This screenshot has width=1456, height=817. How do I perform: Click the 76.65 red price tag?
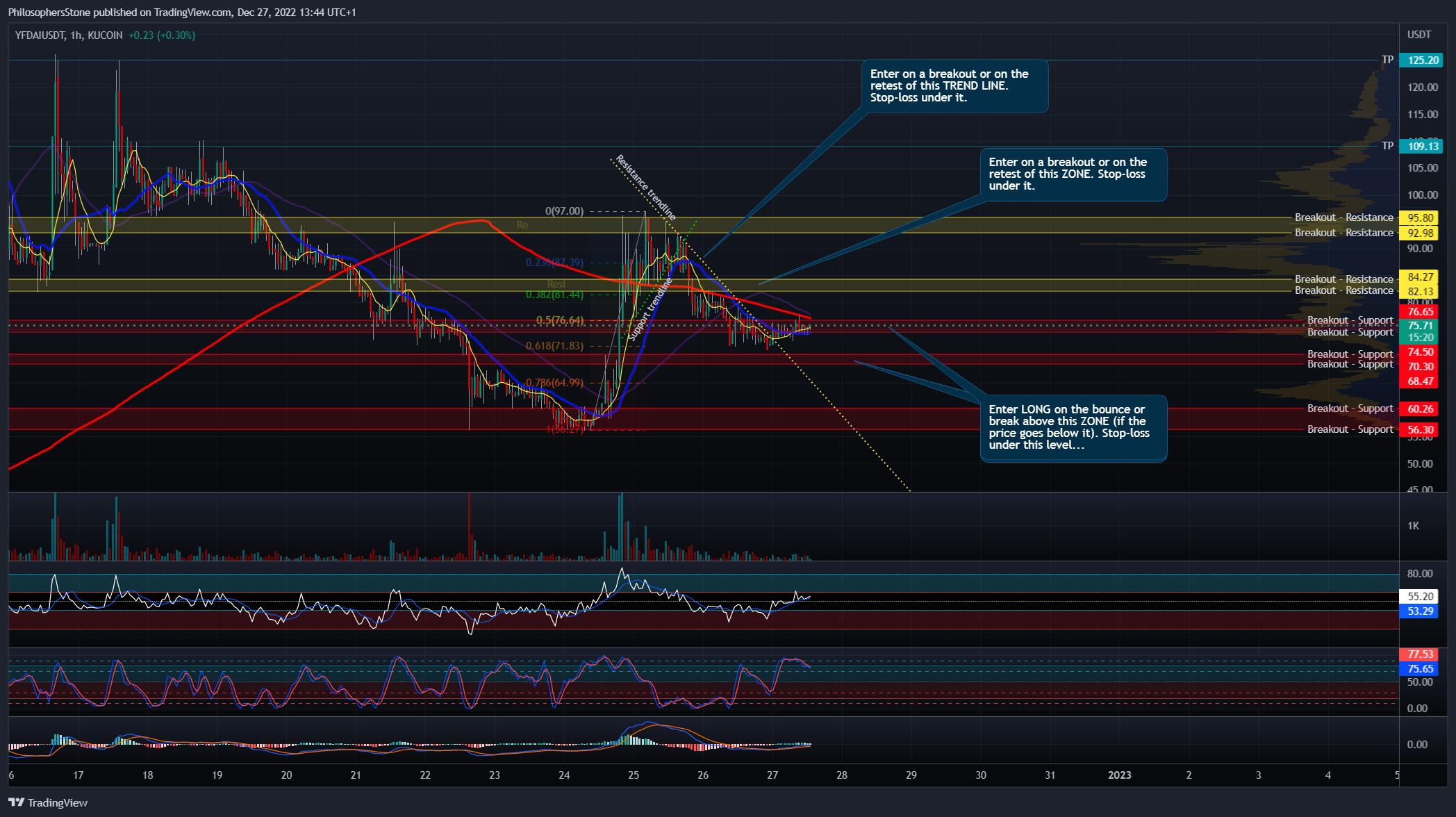tap(1419, 312)
